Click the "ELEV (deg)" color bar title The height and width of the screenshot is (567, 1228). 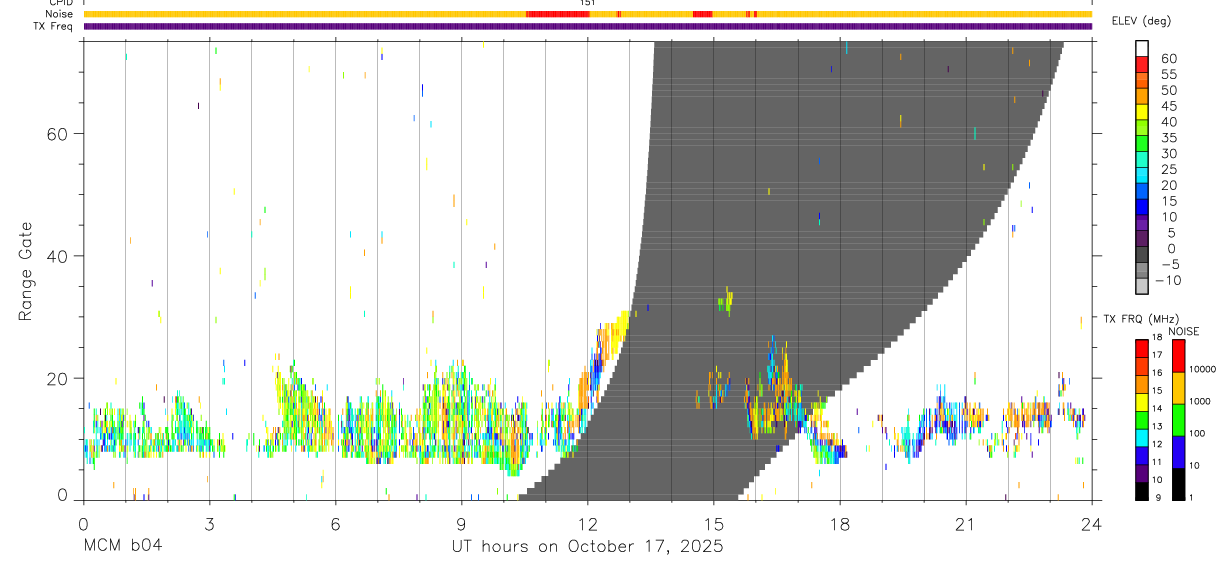click(x=1141, y=21)
